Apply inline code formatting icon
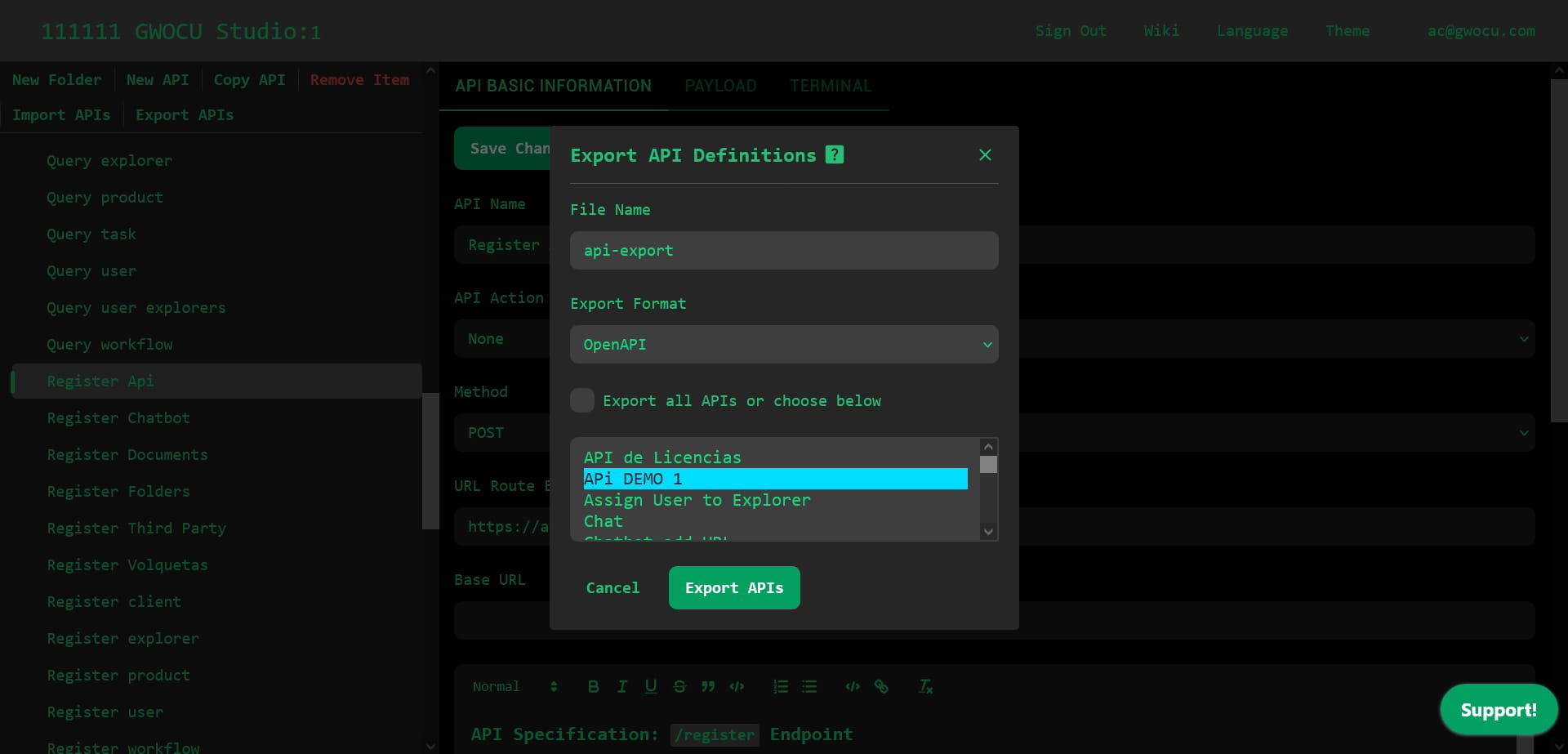 (x=737, y=686)
